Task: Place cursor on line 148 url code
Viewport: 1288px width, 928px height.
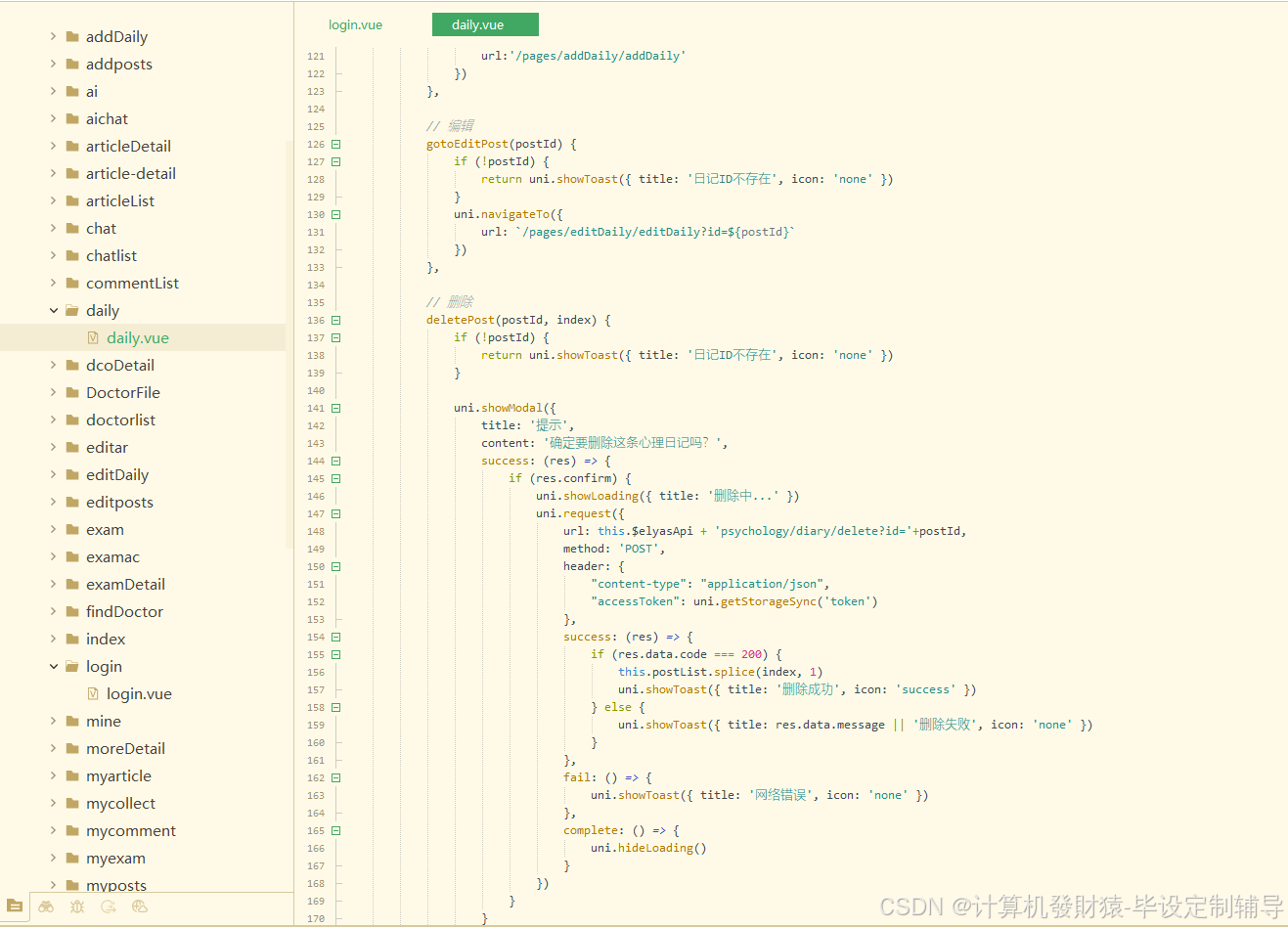Action: click(x=765, y=531)
